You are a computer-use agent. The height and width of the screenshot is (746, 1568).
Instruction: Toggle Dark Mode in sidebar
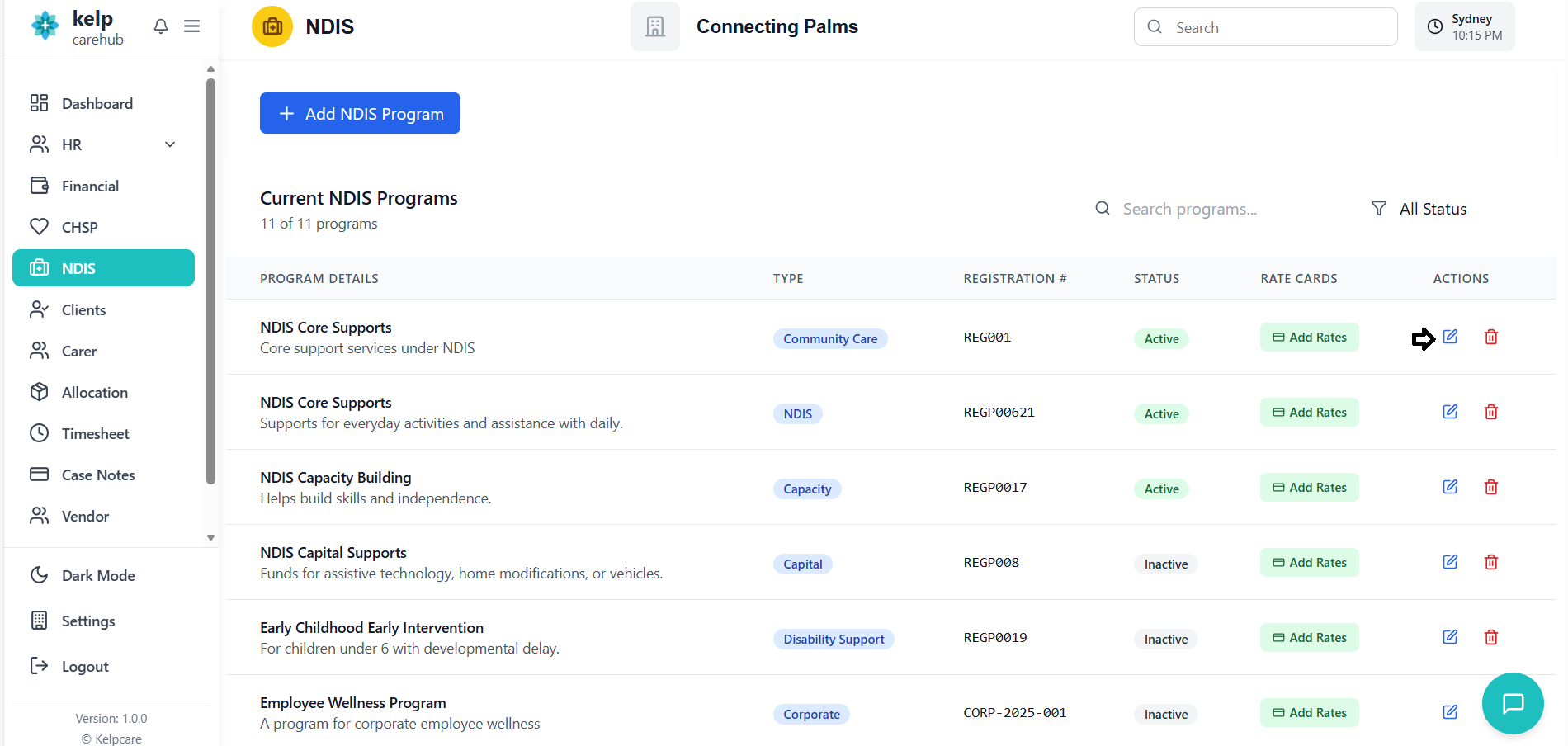[x=97, y=575]
